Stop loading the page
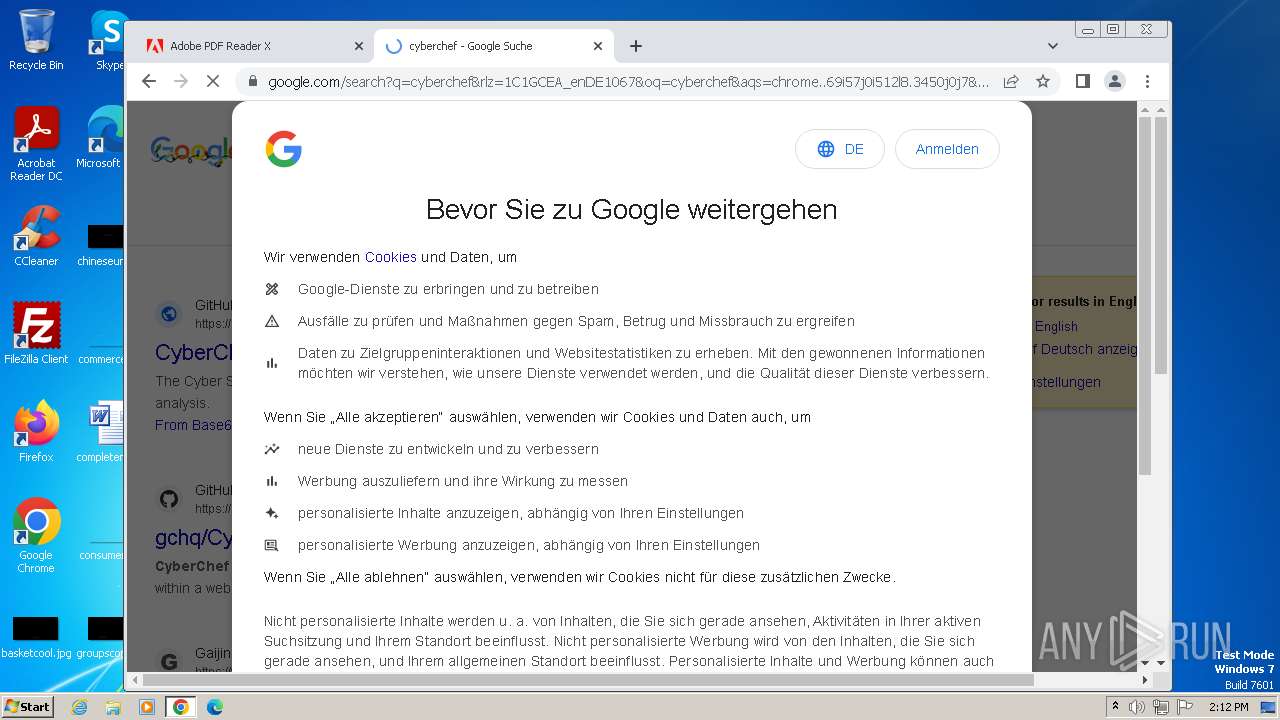This screenshot has height=720, width=1280. click(x=212, y=81)
